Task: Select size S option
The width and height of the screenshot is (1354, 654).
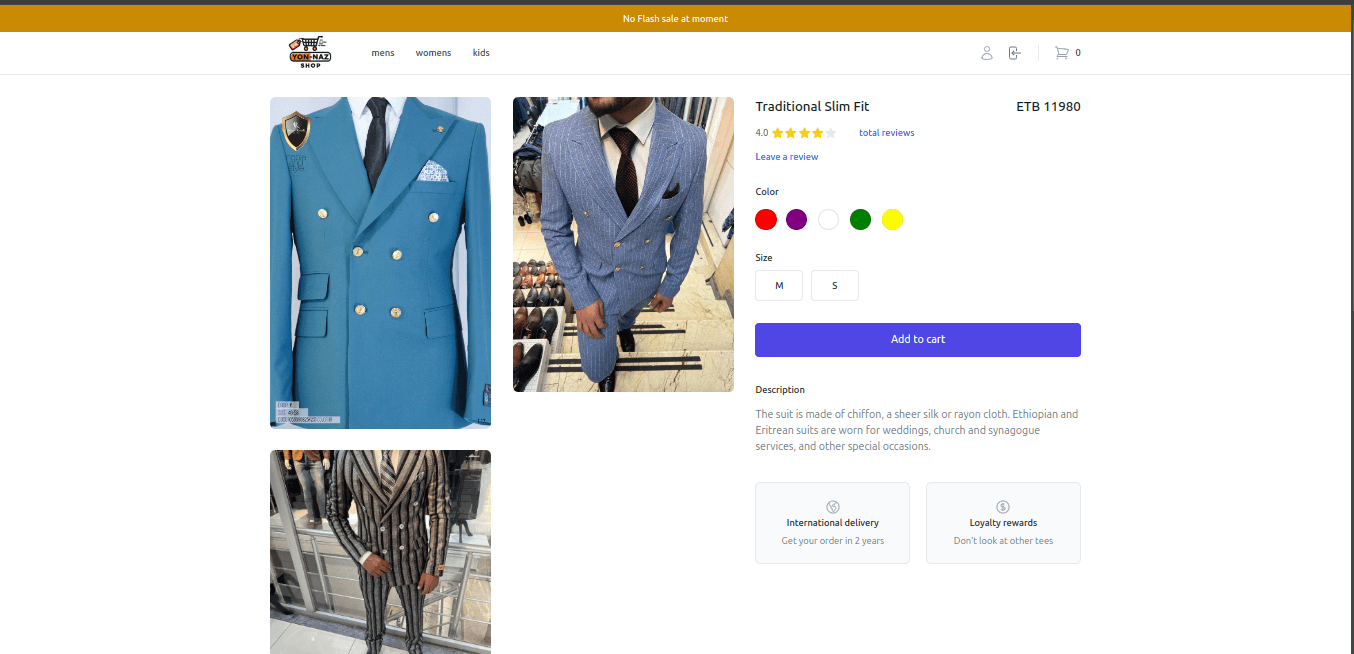Action: tap(834, 285)
